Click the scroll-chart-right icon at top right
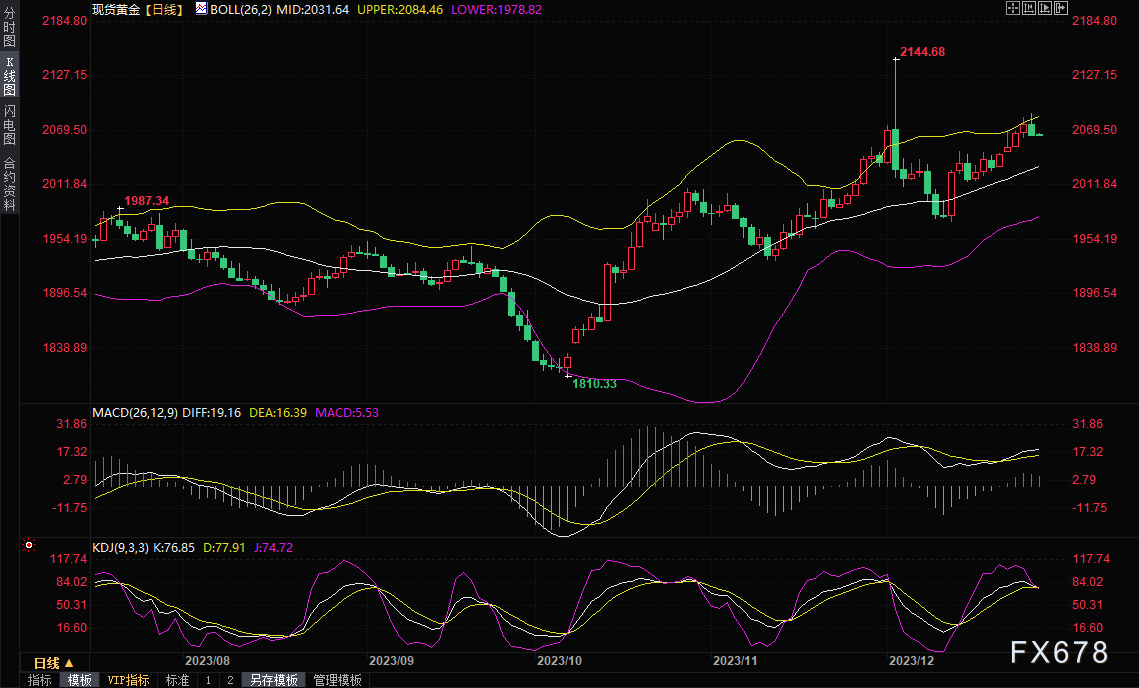Image resolution: width=1139 pixels, height=688 pixels. [x=1047, y=8]
